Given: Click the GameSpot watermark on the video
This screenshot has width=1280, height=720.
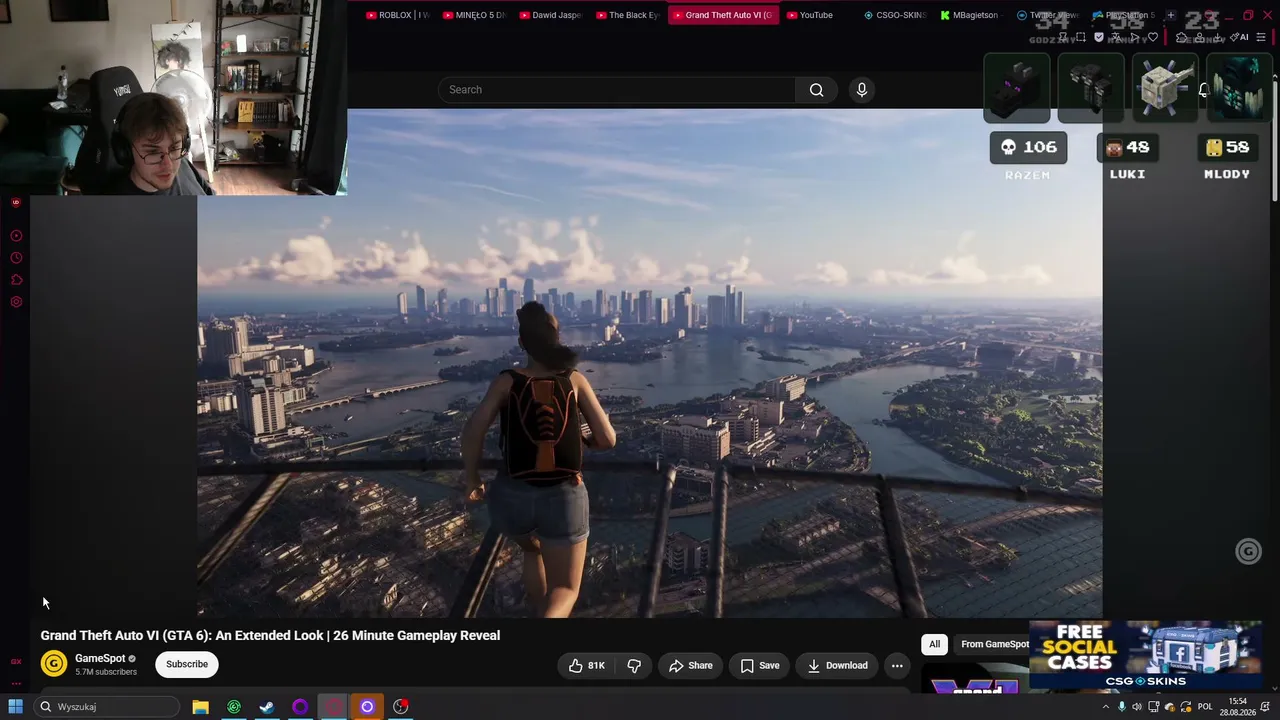Looking at the screenshot, I should tap(1248, 551).
